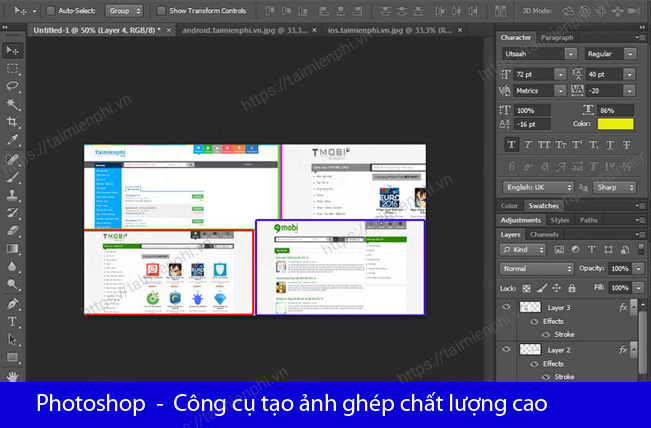Select the Rectangular Marquee tool
Image resolution: width=651 pixels, height=428 pixels.
click(x=12, y=68)
